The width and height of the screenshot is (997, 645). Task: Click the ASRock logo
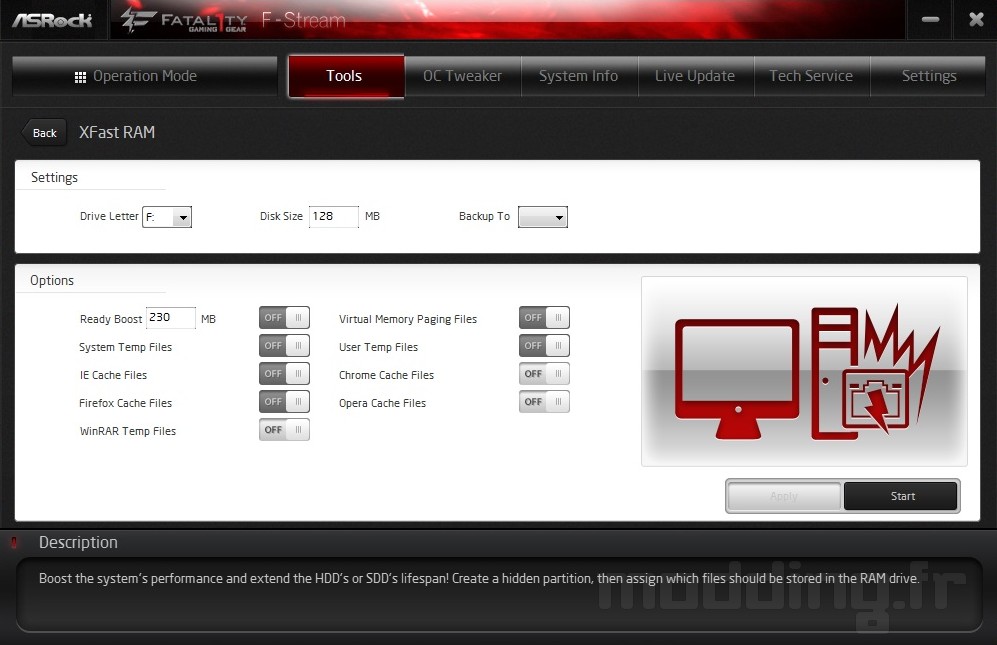tap(52, 20)
